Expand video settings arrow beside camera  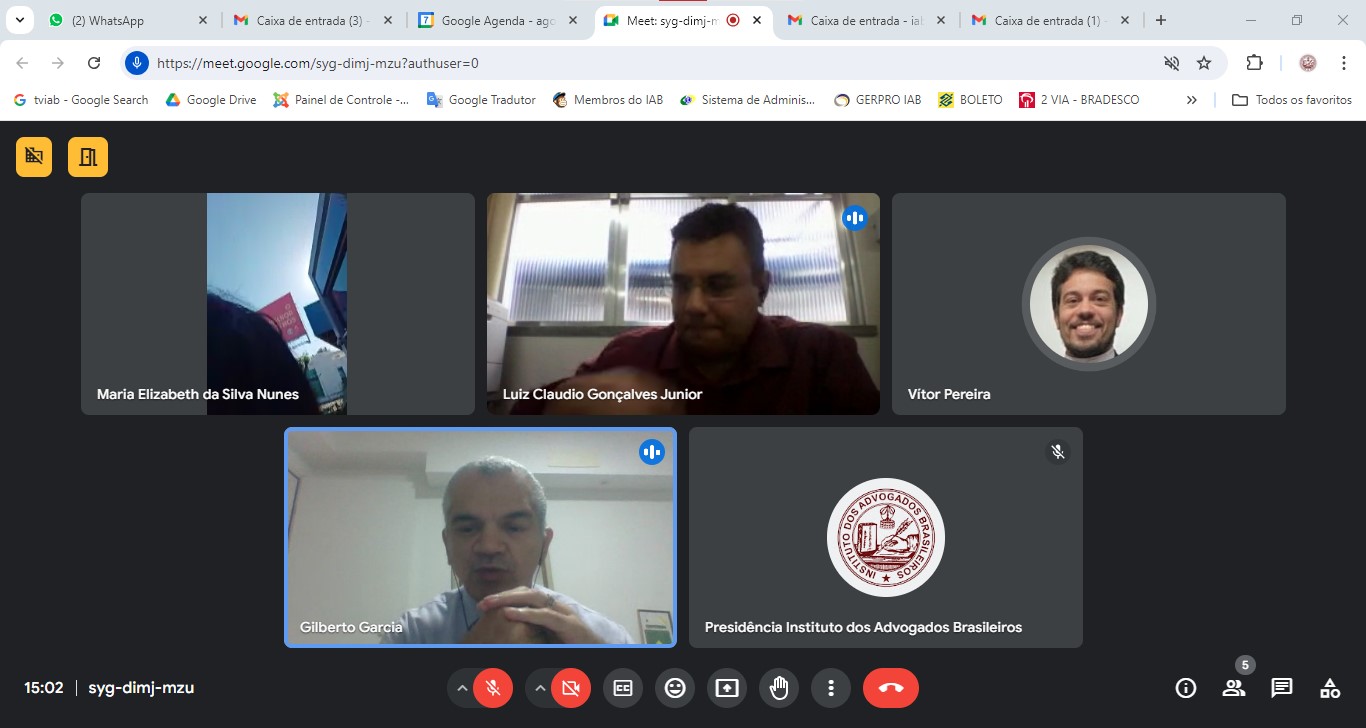(x=540, y=688)
